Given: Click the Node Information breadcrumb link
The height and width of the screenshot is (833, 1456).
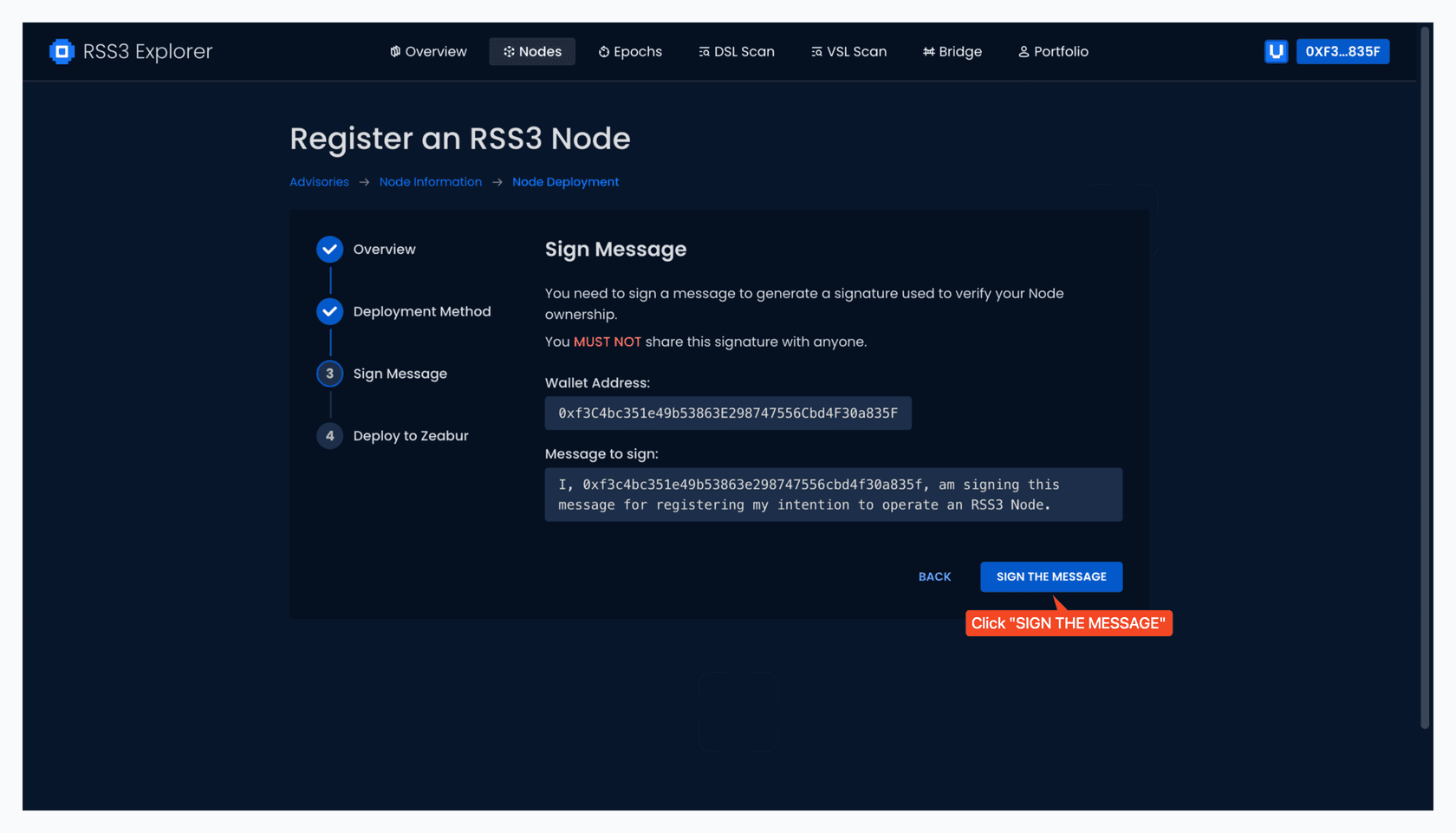Looking at the screenshot, I should [431, 182].
